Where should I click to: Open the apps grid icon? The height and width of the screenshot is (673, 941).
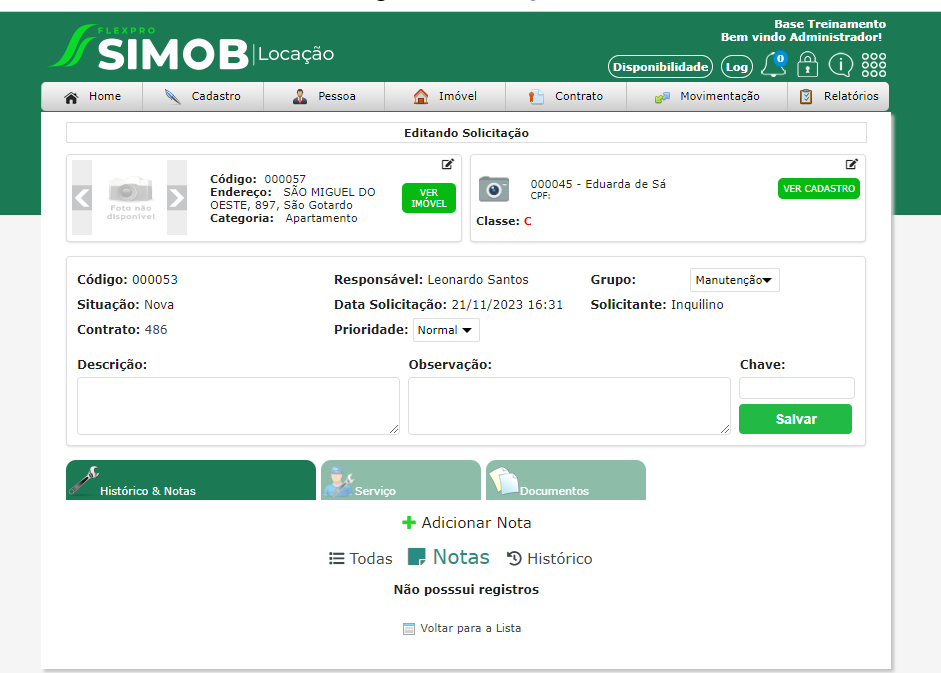tap(873, 65)
